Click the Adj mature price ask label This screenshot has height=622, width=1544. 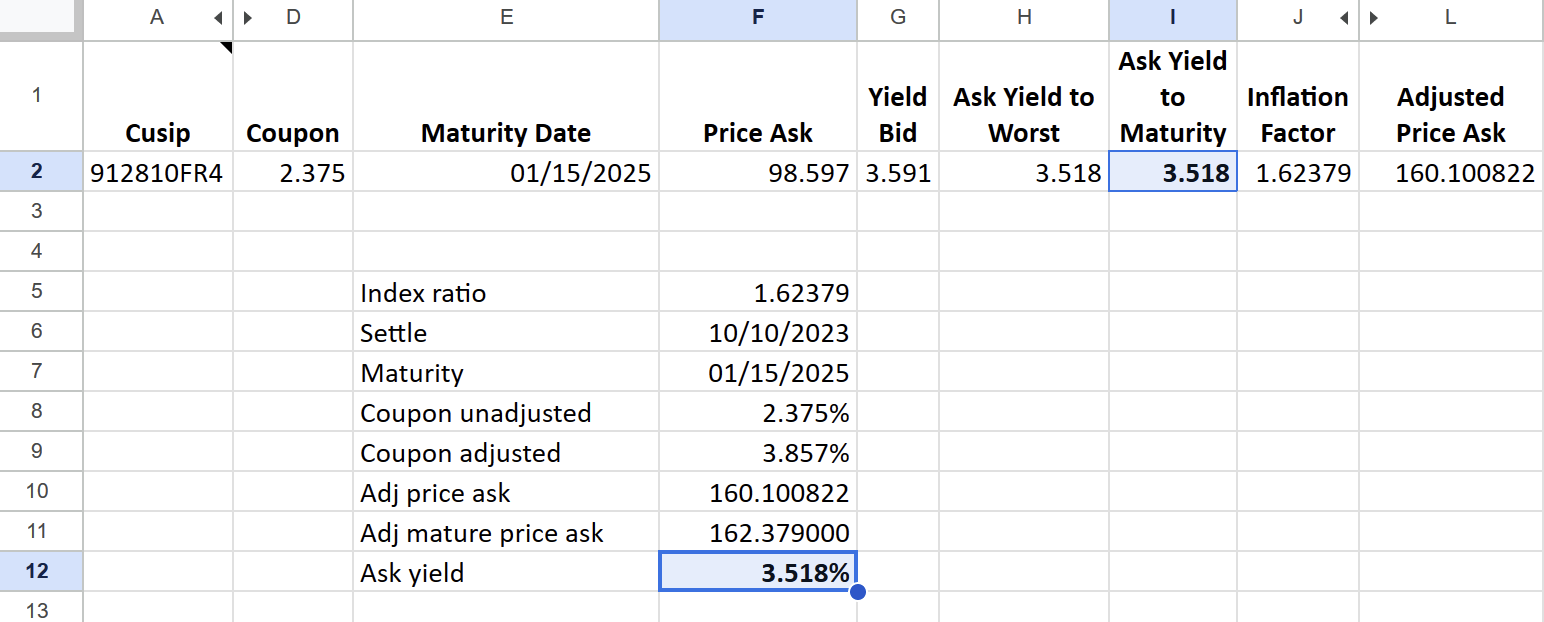tap(482, 533)
